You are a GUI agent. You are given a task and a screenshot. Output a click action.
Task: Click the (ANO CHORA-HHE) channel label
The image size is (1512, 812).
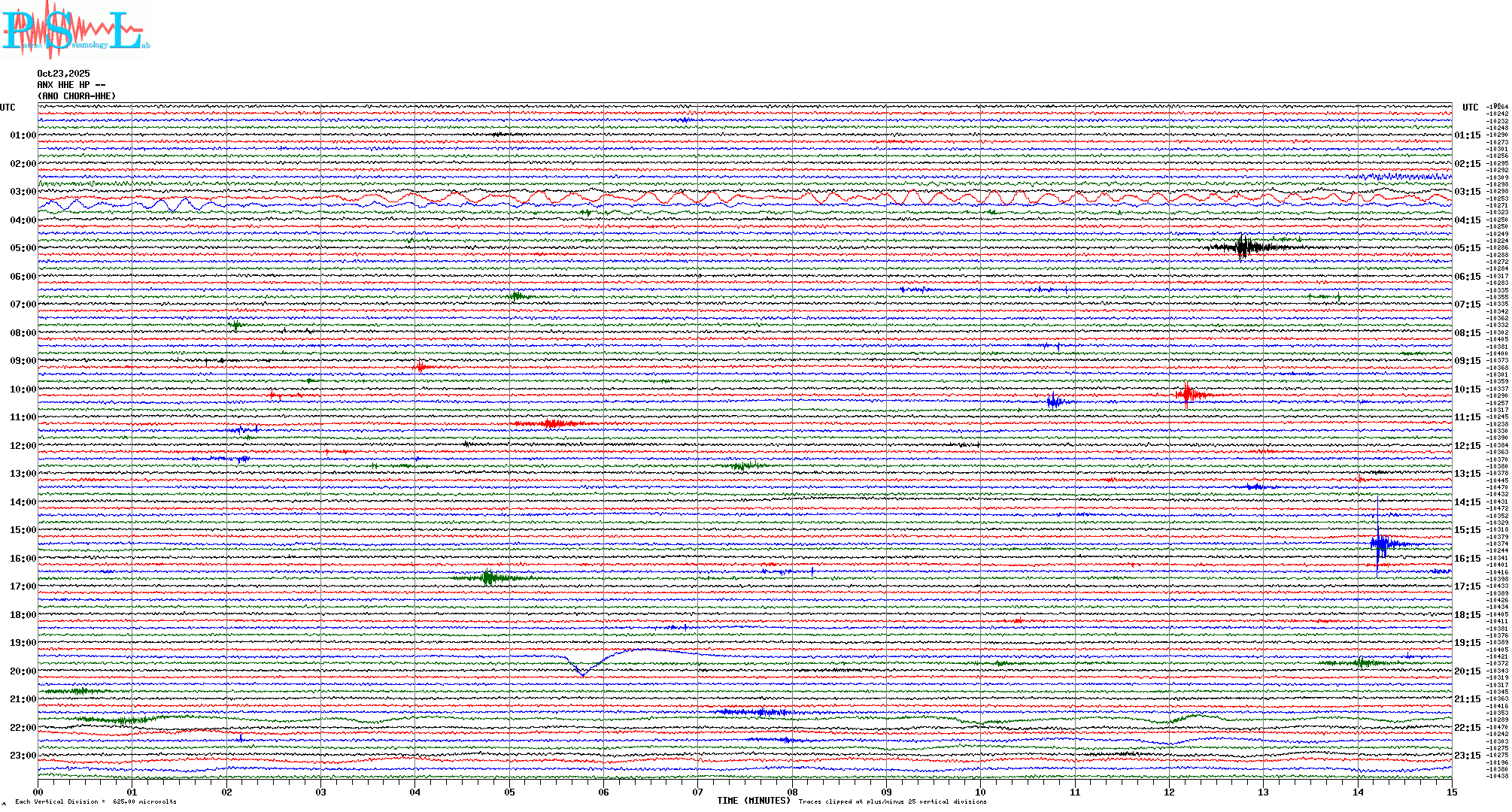click(x=77, y=96)
